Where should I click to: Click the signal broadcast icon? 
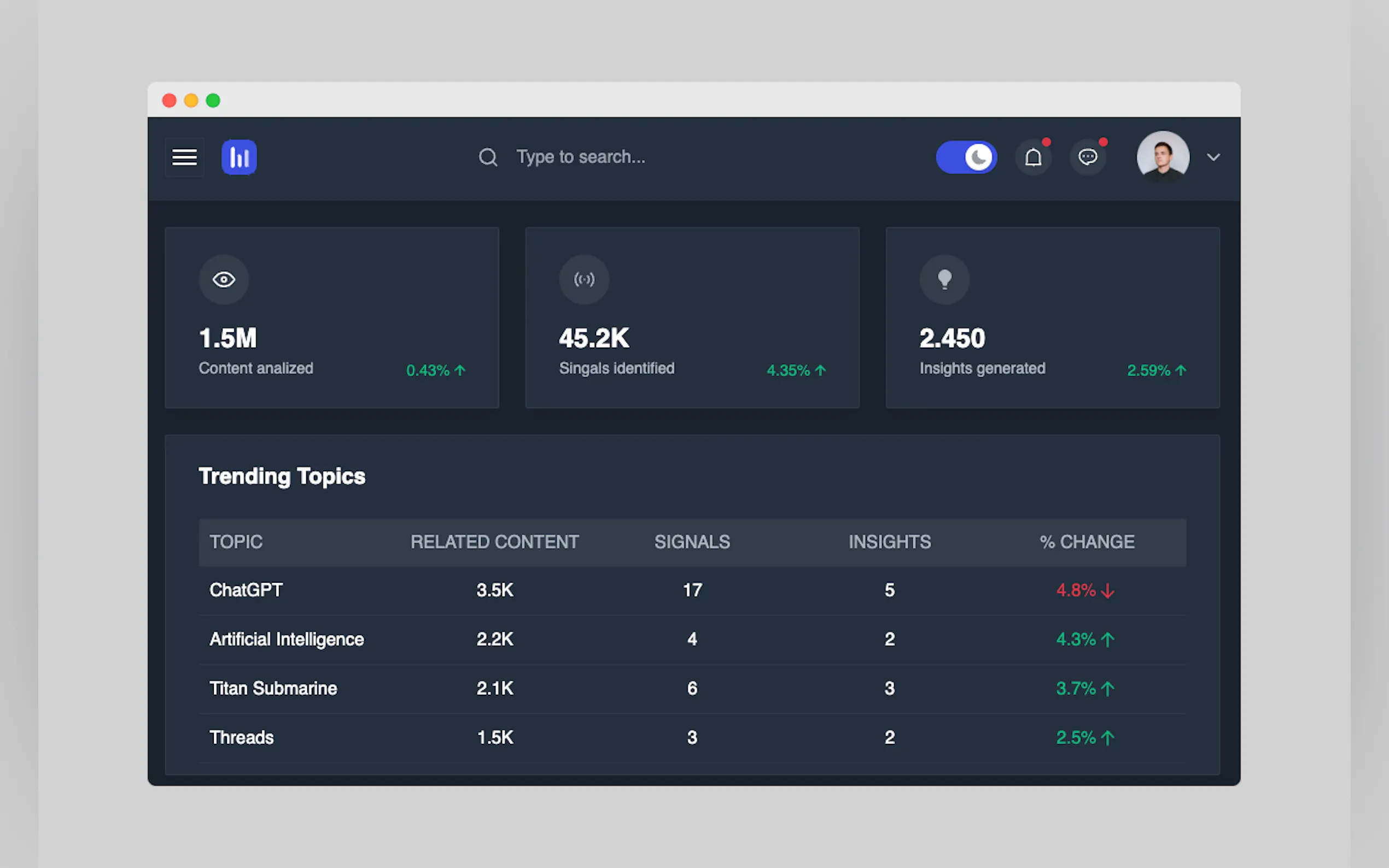(x=584, y=279)
